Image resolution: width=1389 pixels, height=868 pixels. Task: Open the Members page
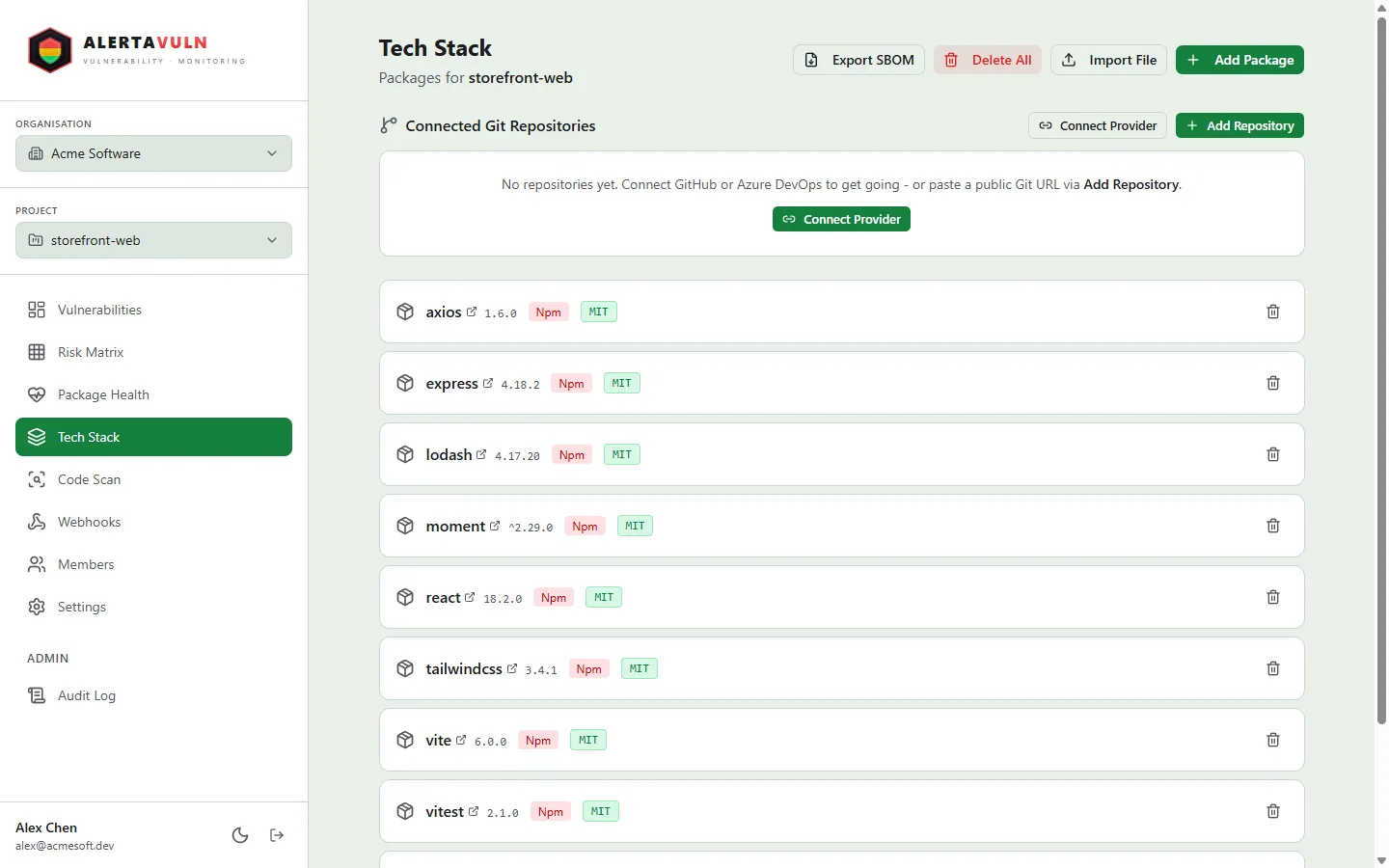(x=153, y=564)
